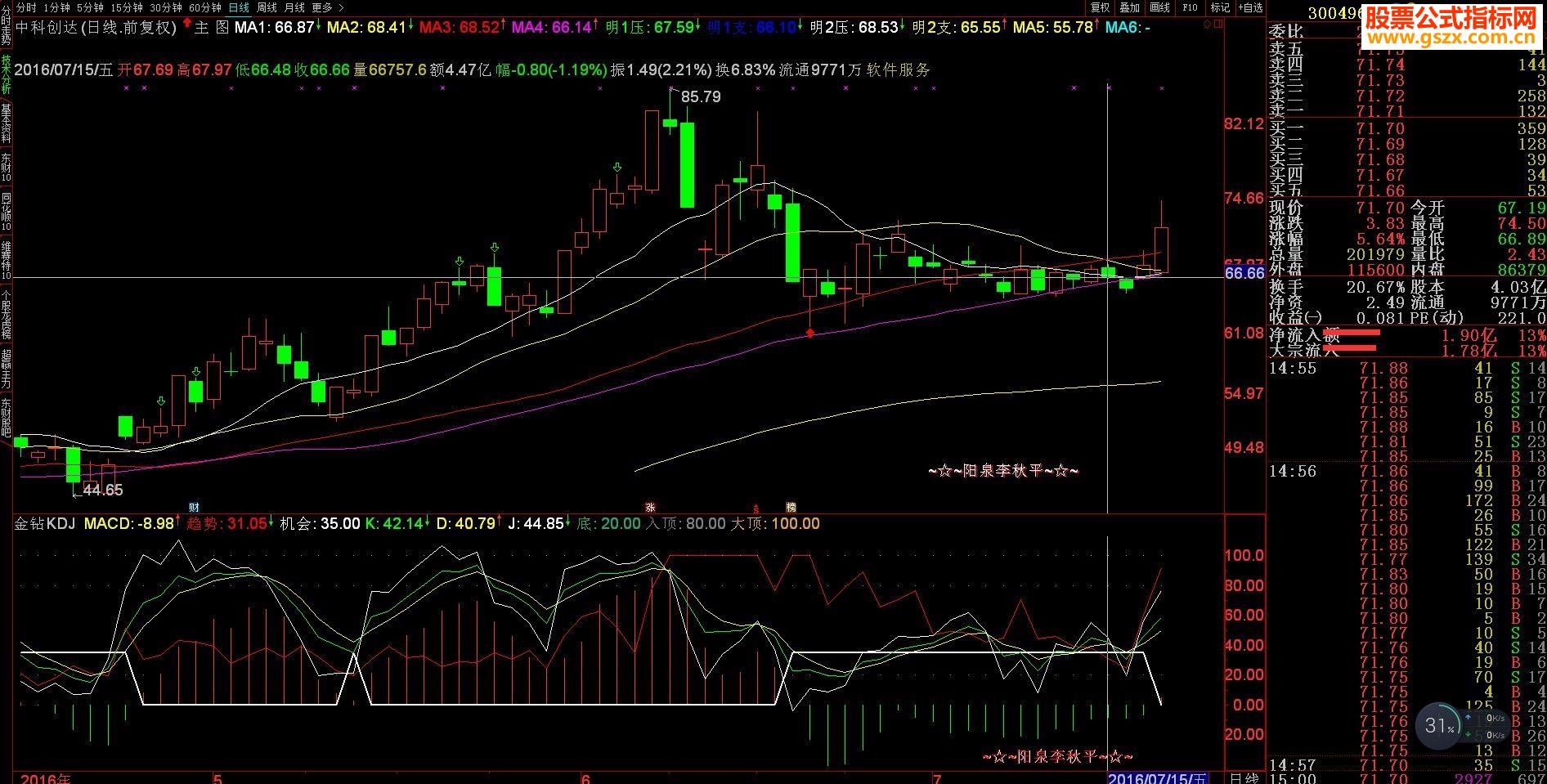
Task: Click the 金钻KDJ indicator name
Action: (x=45, y=523)
